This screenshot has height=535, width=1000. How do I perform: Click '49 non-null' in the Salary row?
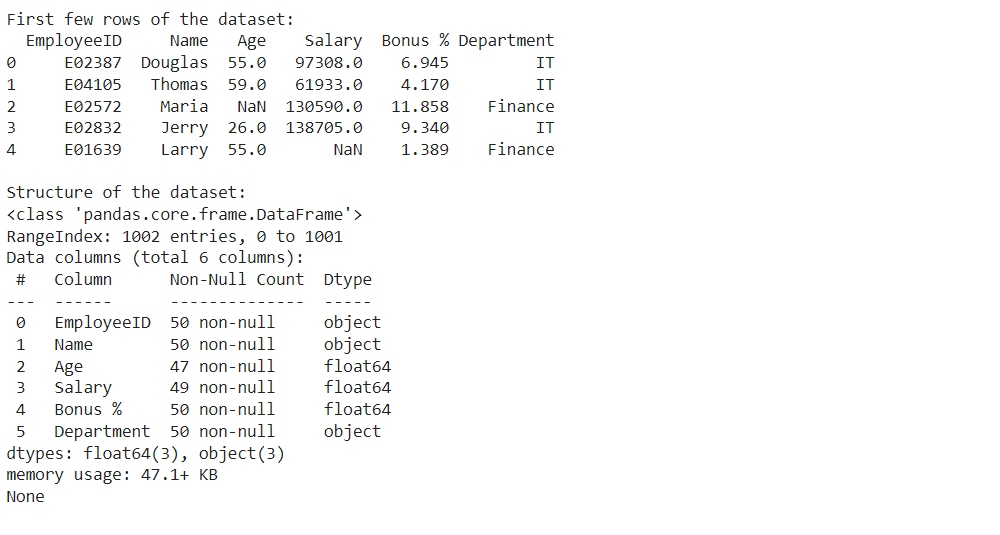point(222,388)
